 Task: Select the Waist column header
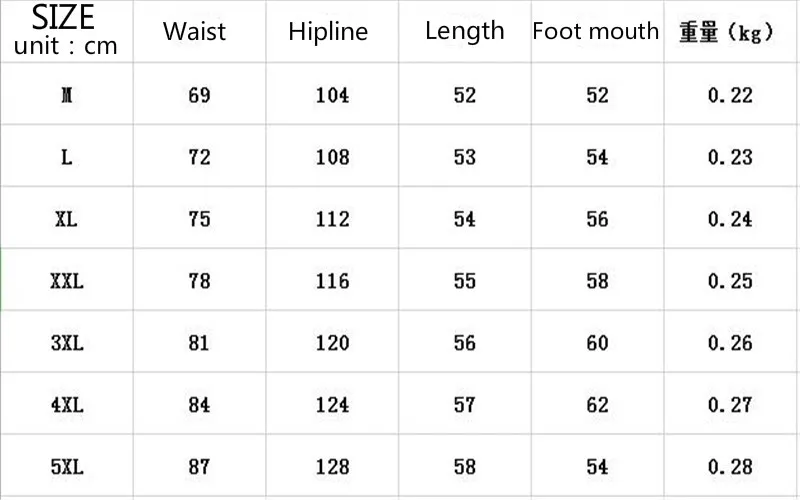coord(195,31)
